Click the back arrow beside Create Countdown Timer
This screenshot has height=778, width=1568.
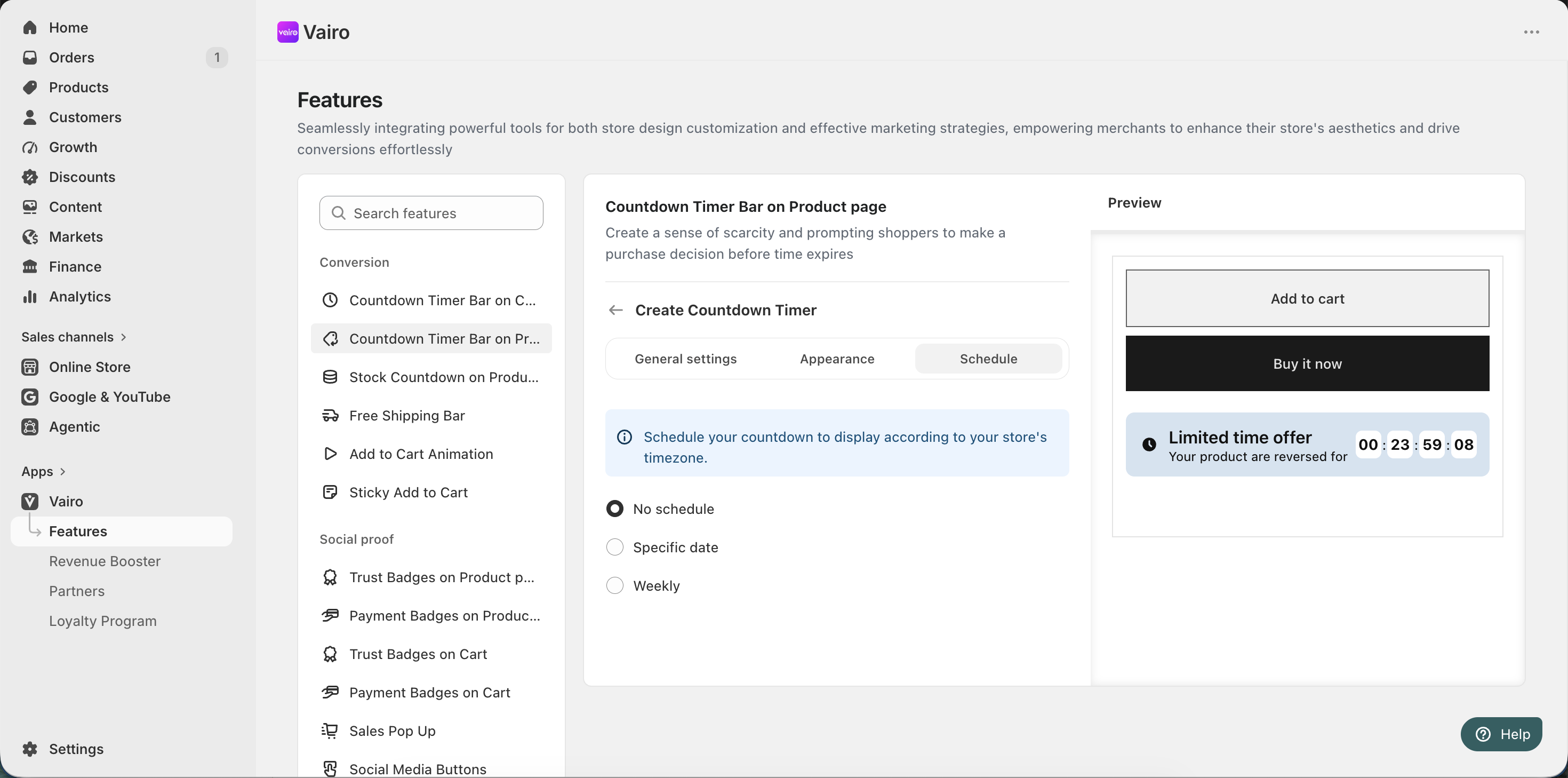pyautogui.click(x=615, y=310)
